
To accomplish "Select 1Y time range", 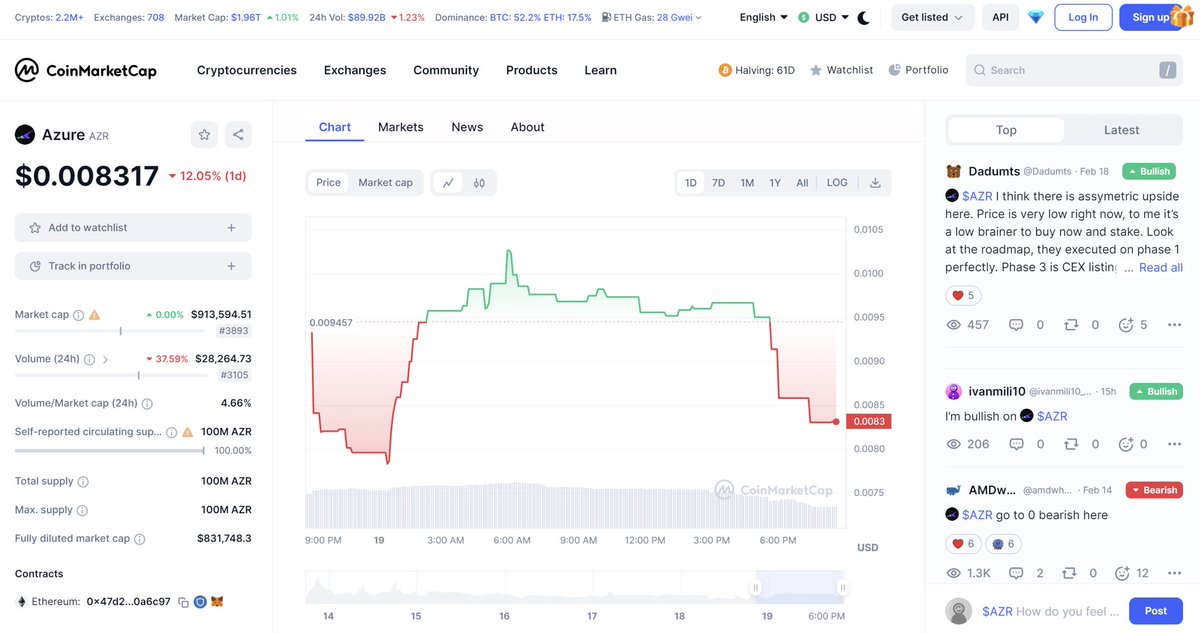I will click(775, 182).
